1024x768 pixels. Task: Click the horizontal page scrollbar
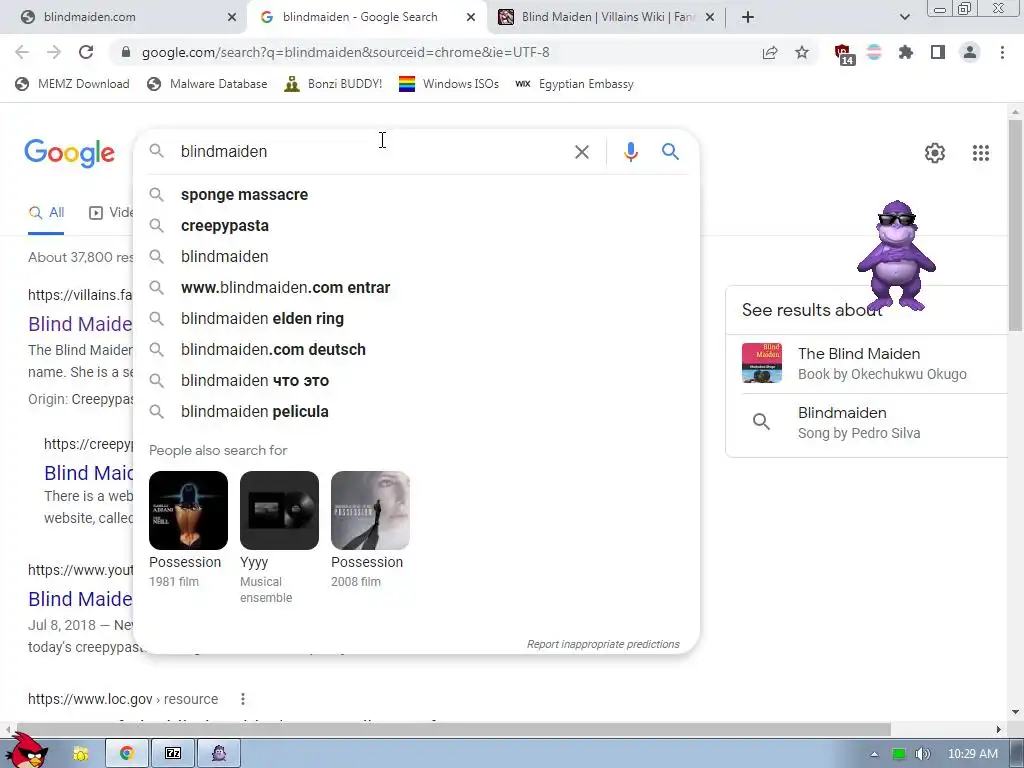pos(454,729)
